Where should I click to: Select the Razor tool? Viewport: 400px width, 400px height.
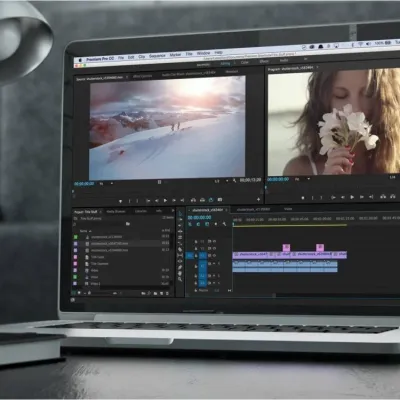click(180, 249)
